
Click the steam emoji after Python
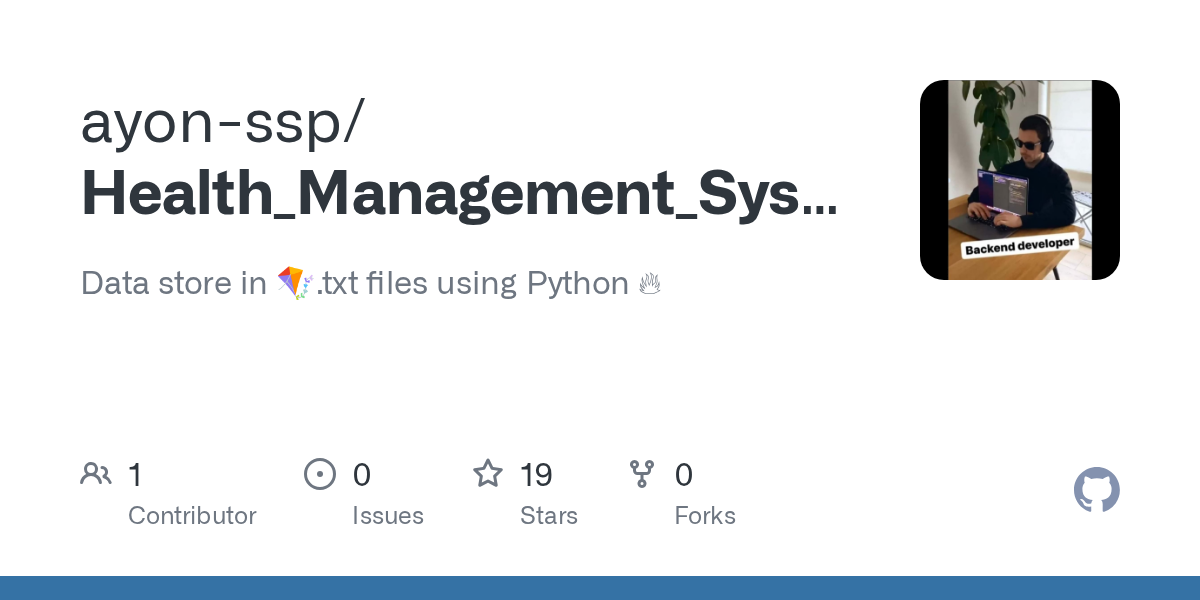coord(650,284)
